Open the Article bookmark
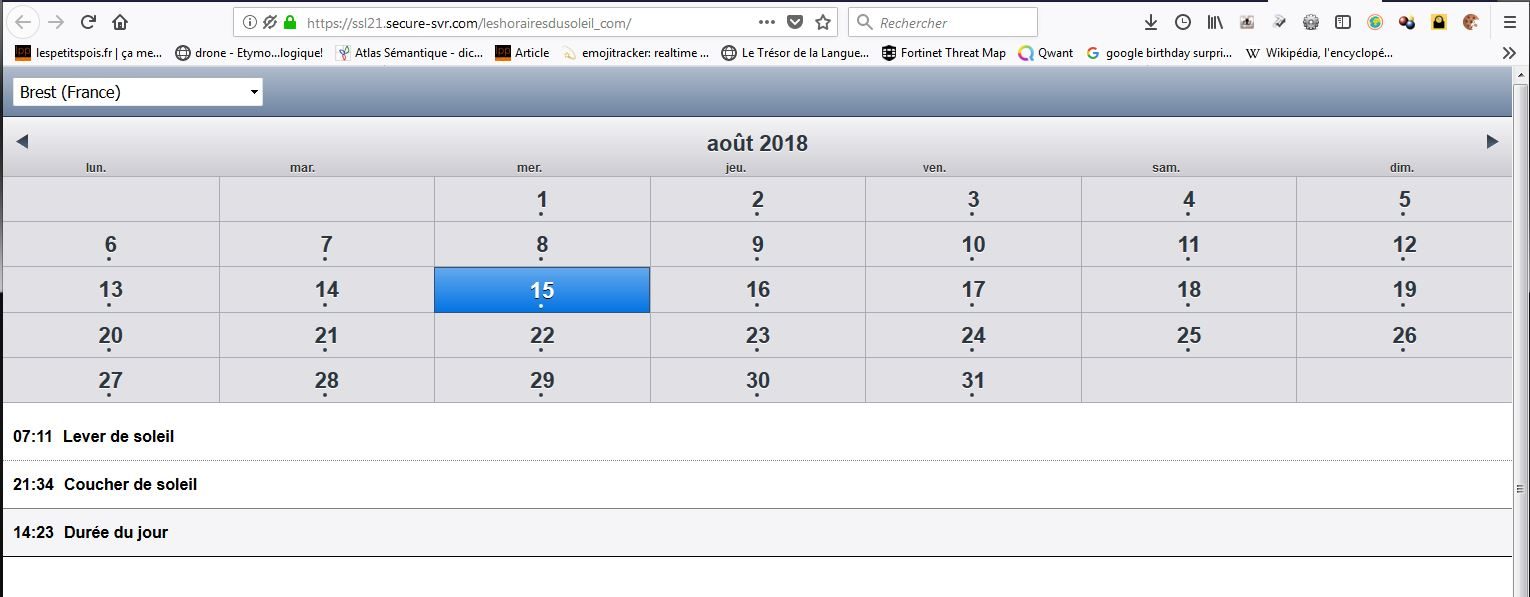This screenshot has height=597, width=1530. click(x=522, y=53)
